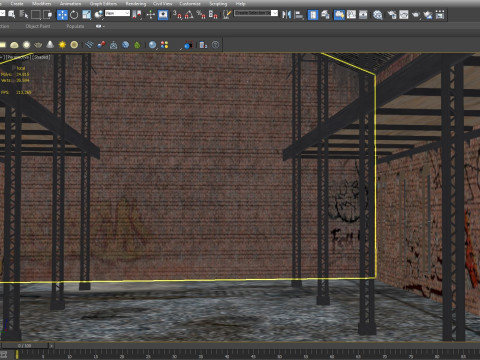
Task: Click the Create Selection Set field
Action: (x=253, y=13)
